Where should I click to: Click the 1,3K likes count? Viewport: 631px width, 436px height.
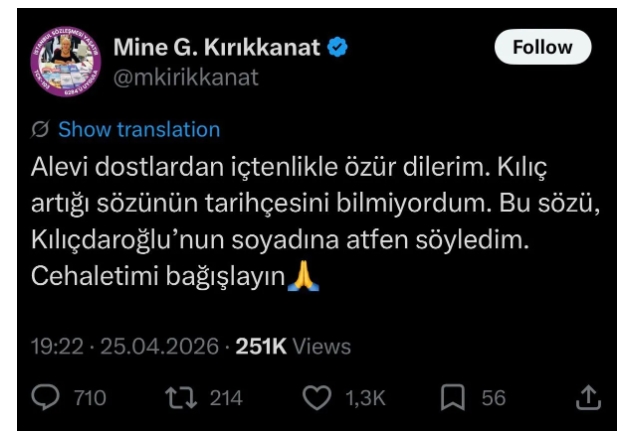(365, 398)
